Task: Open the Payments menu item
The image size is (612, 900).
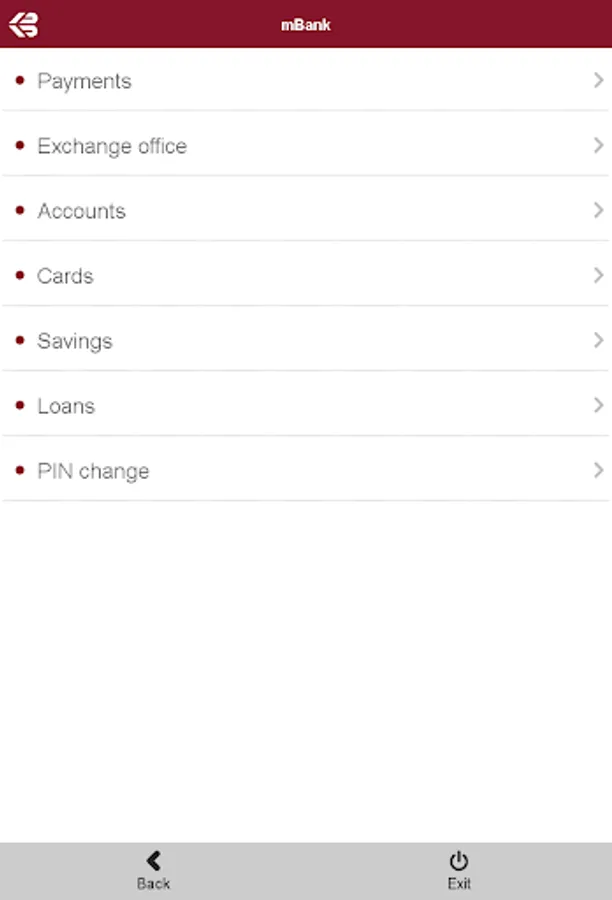Action: (306, 80)
